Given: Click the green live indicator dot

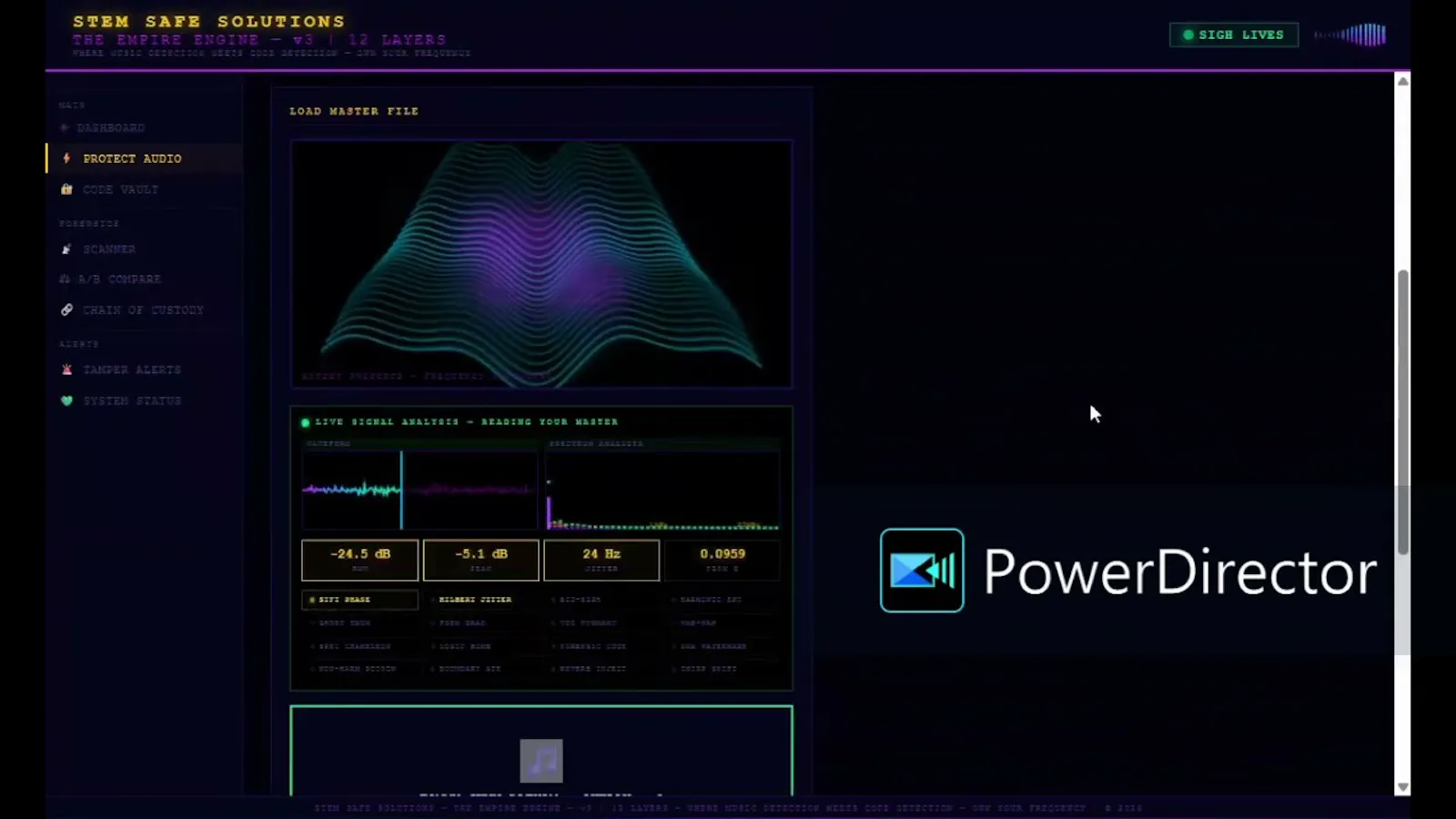Looking at the screenshot, I should pyautogui.click(x=306, y=422).
